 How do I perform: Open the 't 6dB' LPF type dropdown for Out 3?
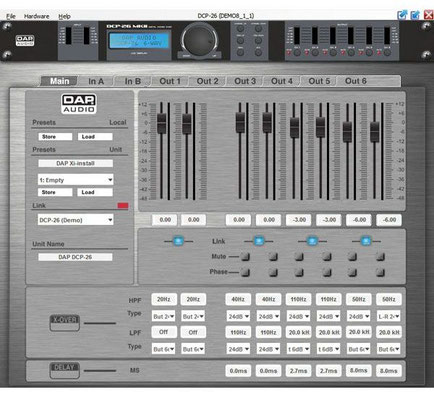click(x=298, y=349)
